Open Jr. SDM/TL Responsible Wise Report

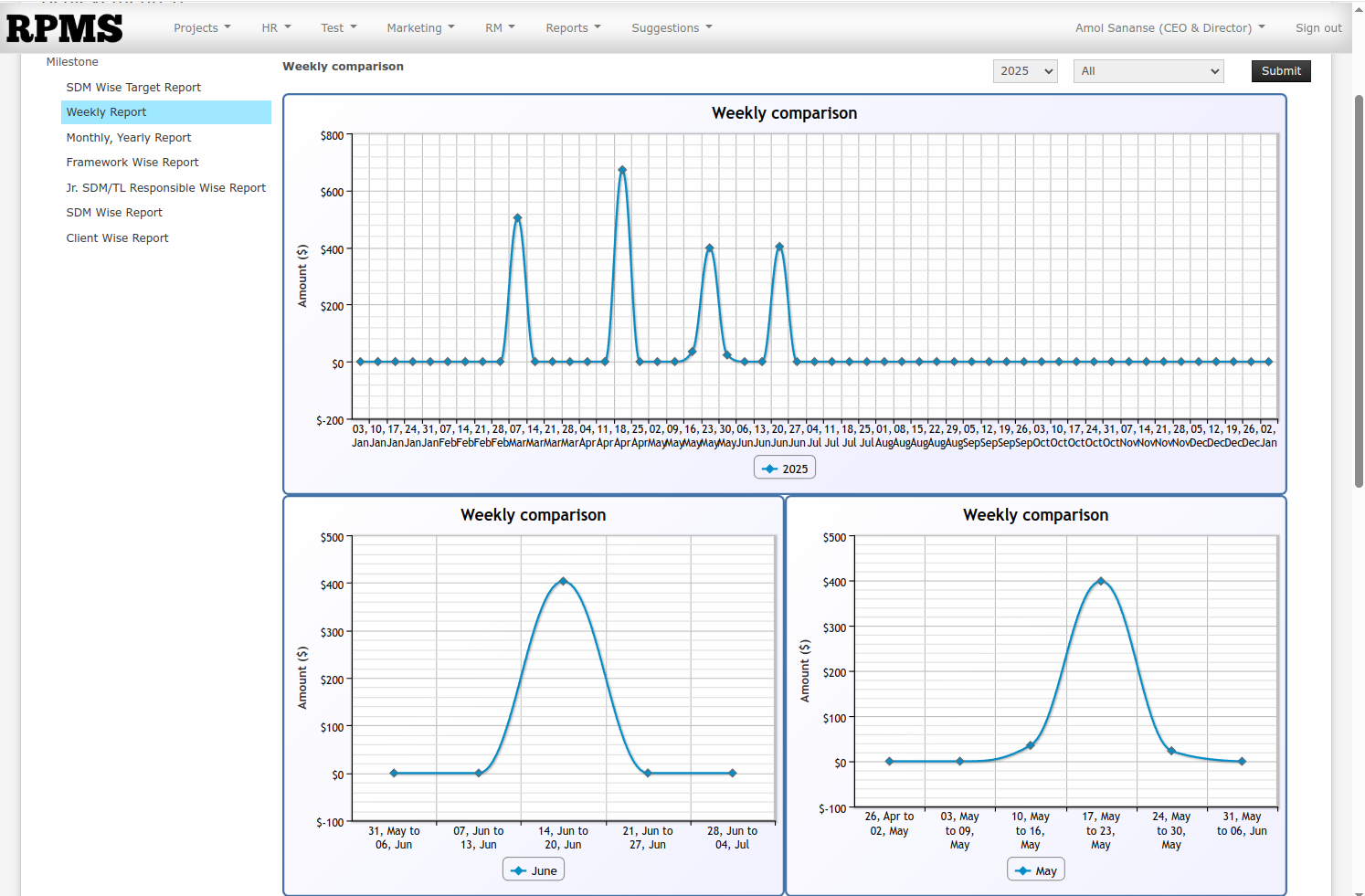166,188
